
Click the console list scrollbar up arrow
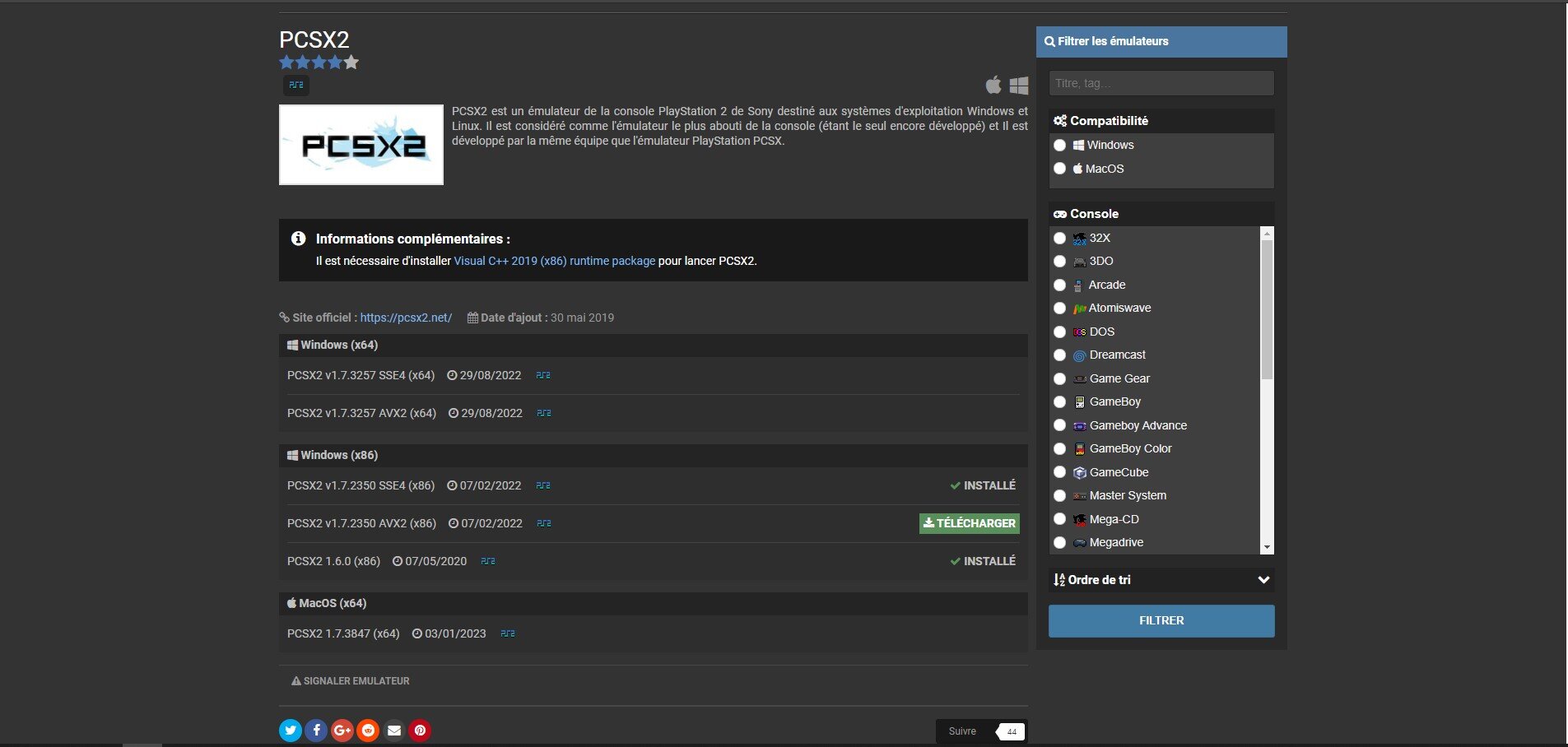[x=1267, y=234]
